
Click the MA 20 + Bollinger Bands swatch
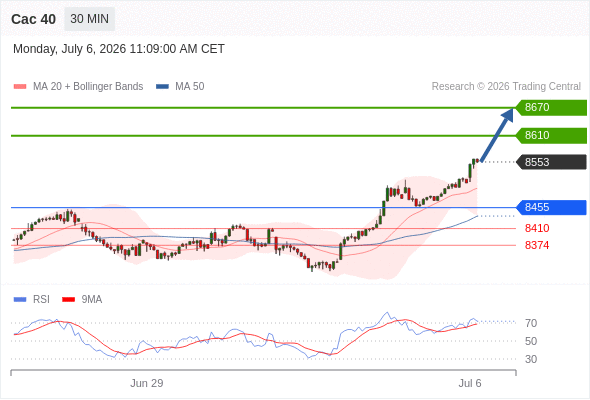tap(20, 87)
